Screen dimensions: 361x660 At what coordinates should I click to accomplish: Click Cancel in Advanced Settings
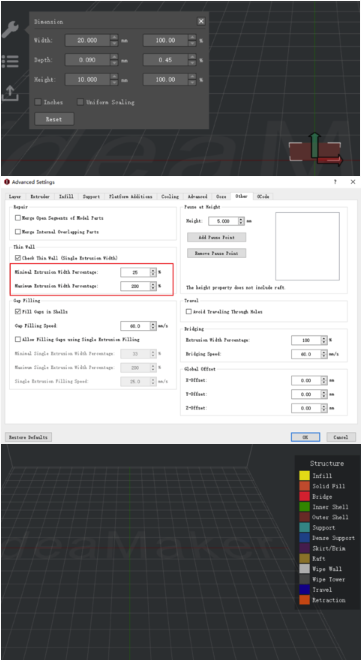(341, 437)
